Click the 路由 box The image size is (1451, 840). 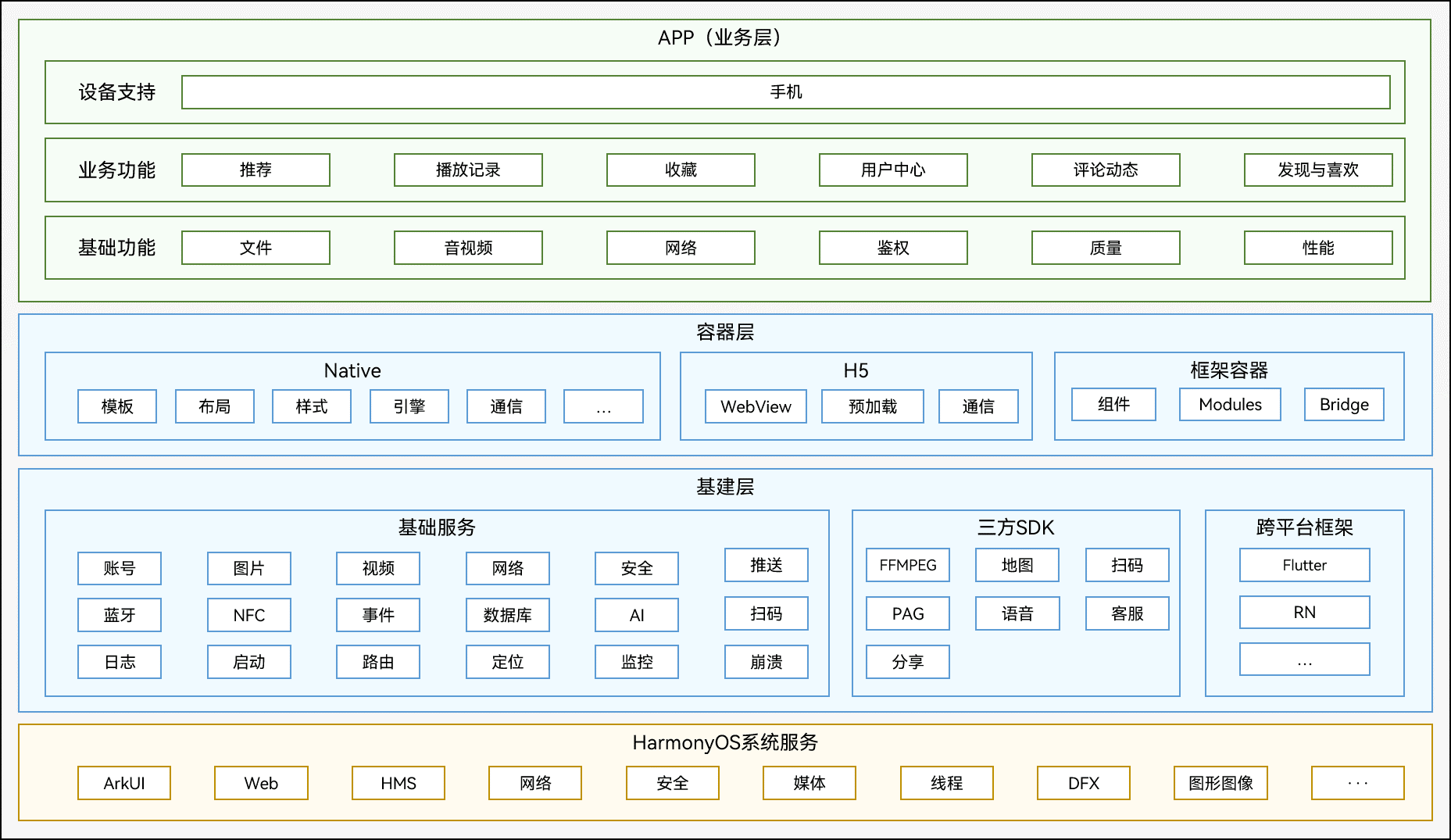tap(378, 662)
